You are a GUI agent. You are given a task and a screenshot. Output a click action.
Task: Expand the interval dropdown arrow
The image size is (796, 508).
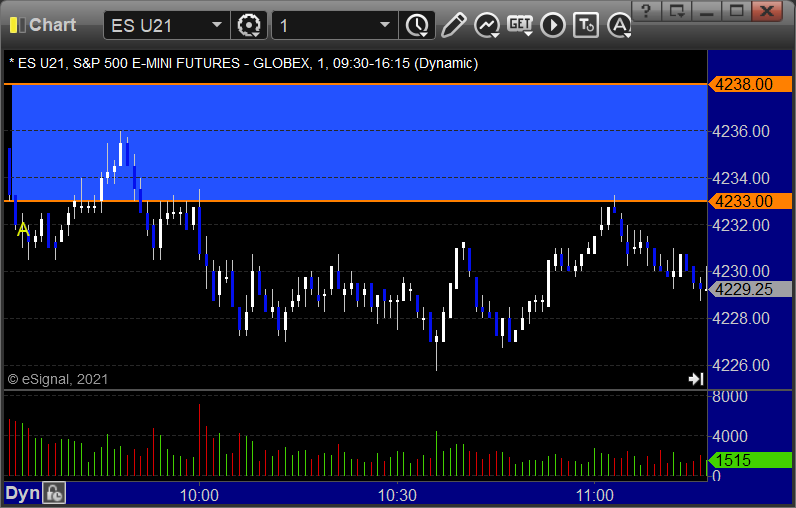click(385, 25)
